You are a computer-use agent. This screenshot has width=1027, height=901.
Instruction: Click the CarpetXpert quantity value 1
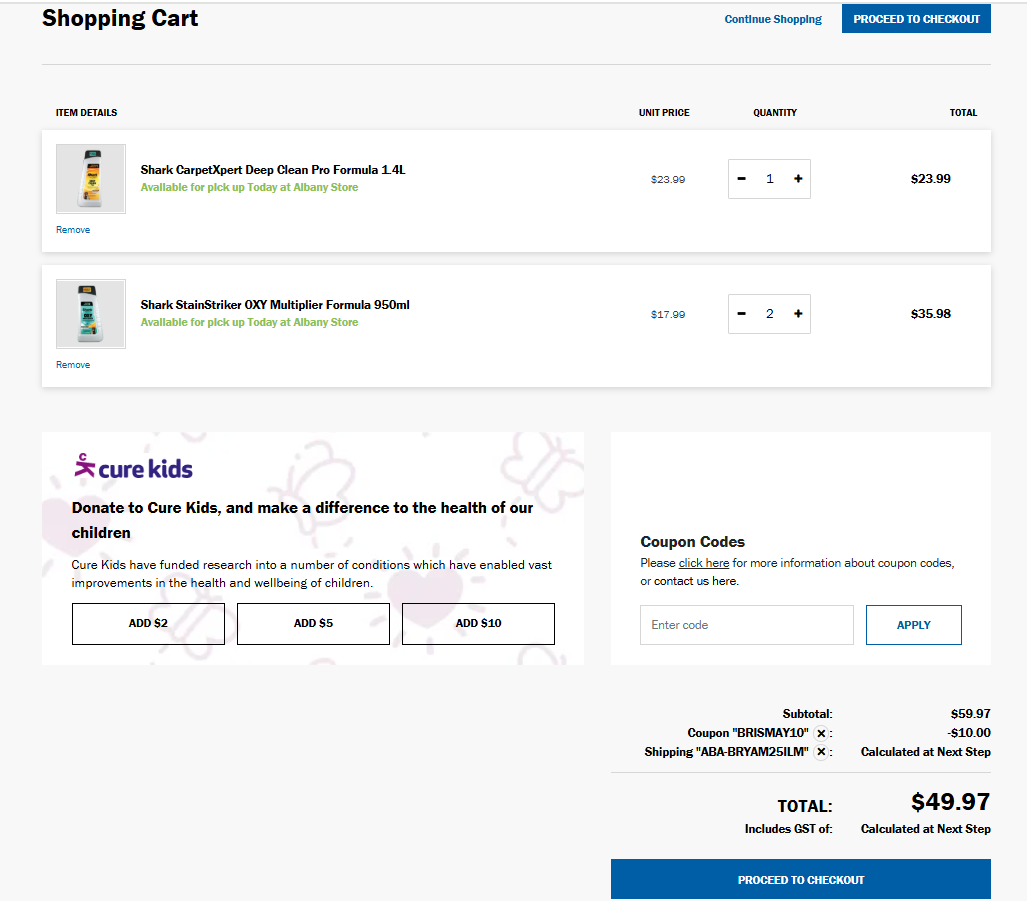(x=770, y=179)
